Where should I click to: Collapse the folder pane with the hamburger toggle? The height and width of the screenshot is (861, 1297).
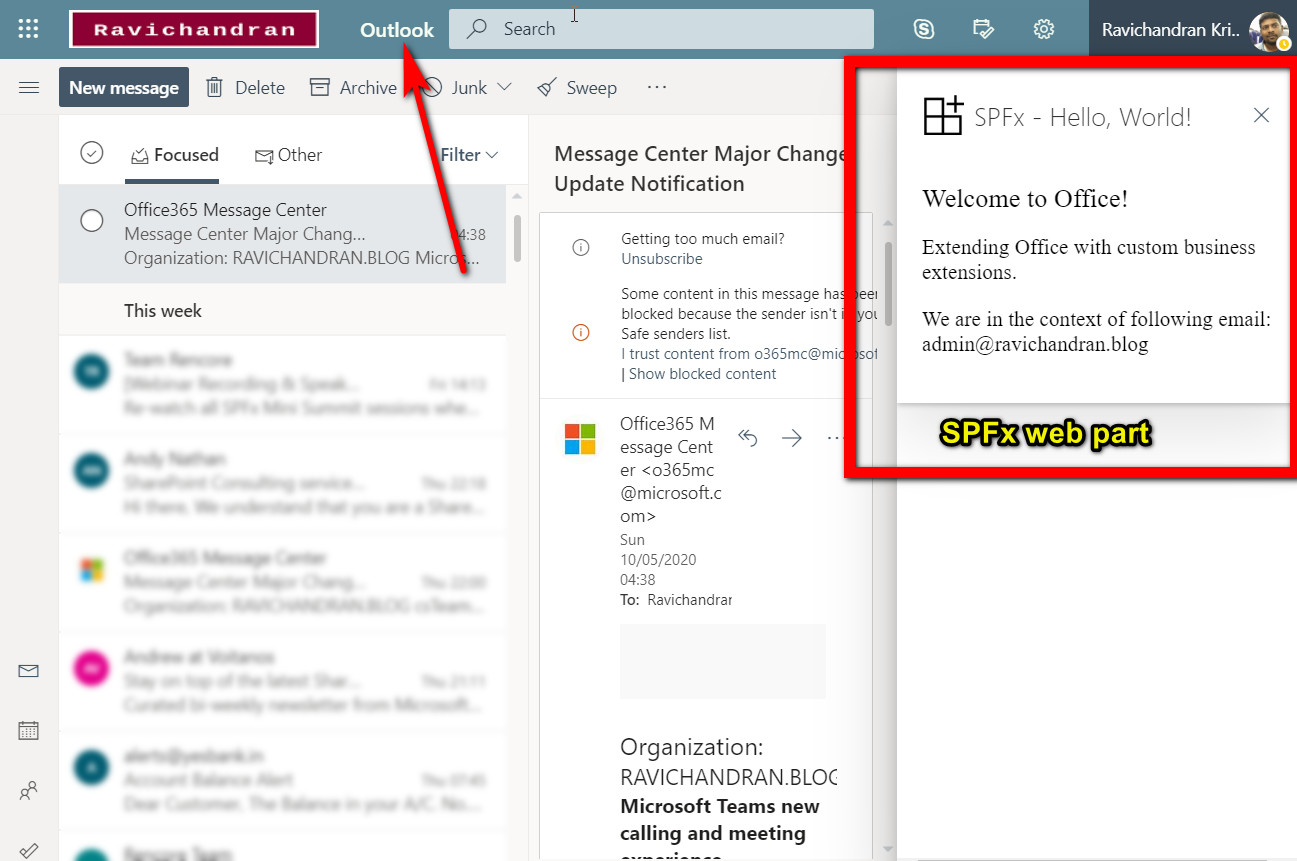(28, 87)
